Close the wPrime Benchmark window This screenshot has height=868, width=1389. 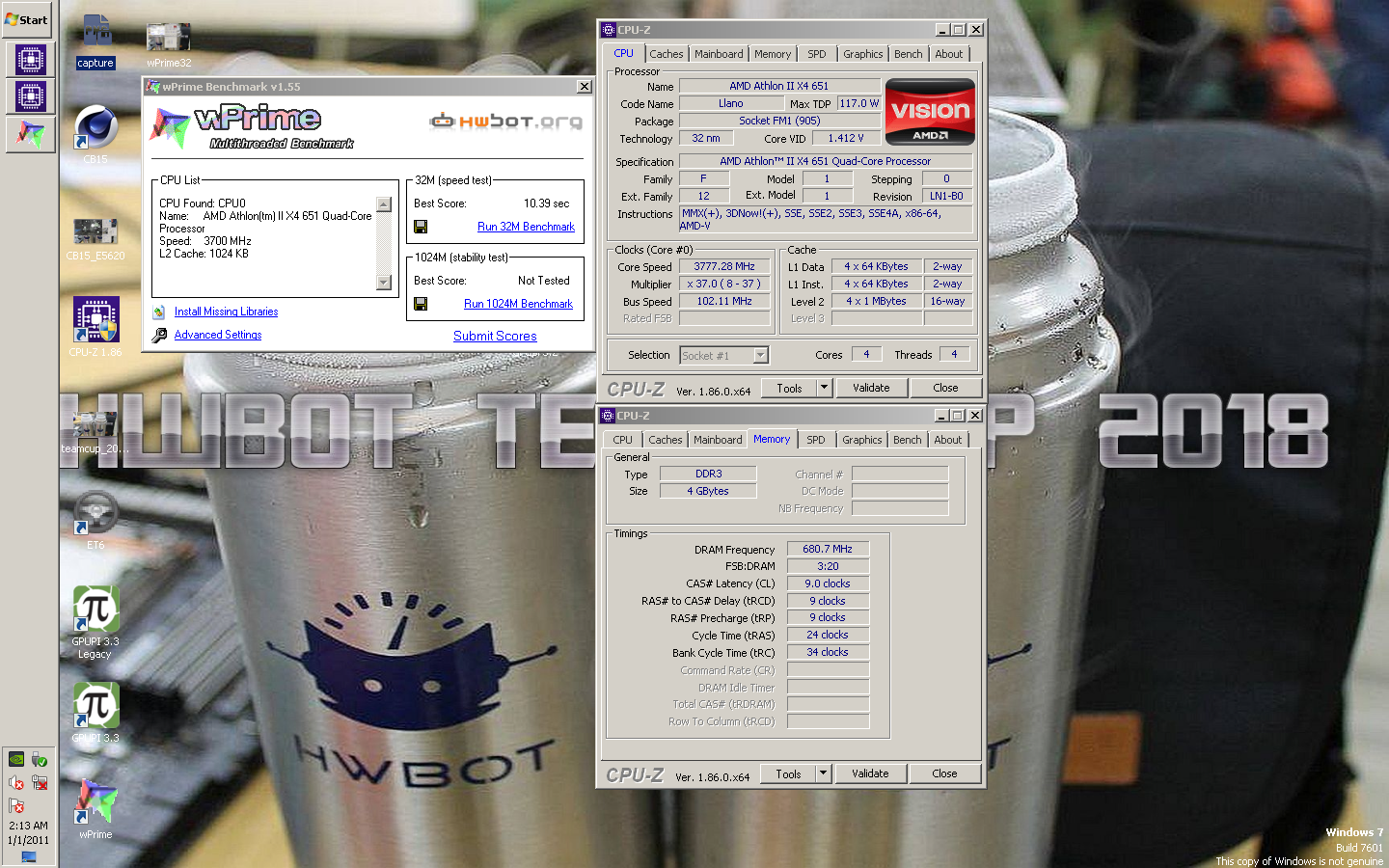(x=584, y=87)
